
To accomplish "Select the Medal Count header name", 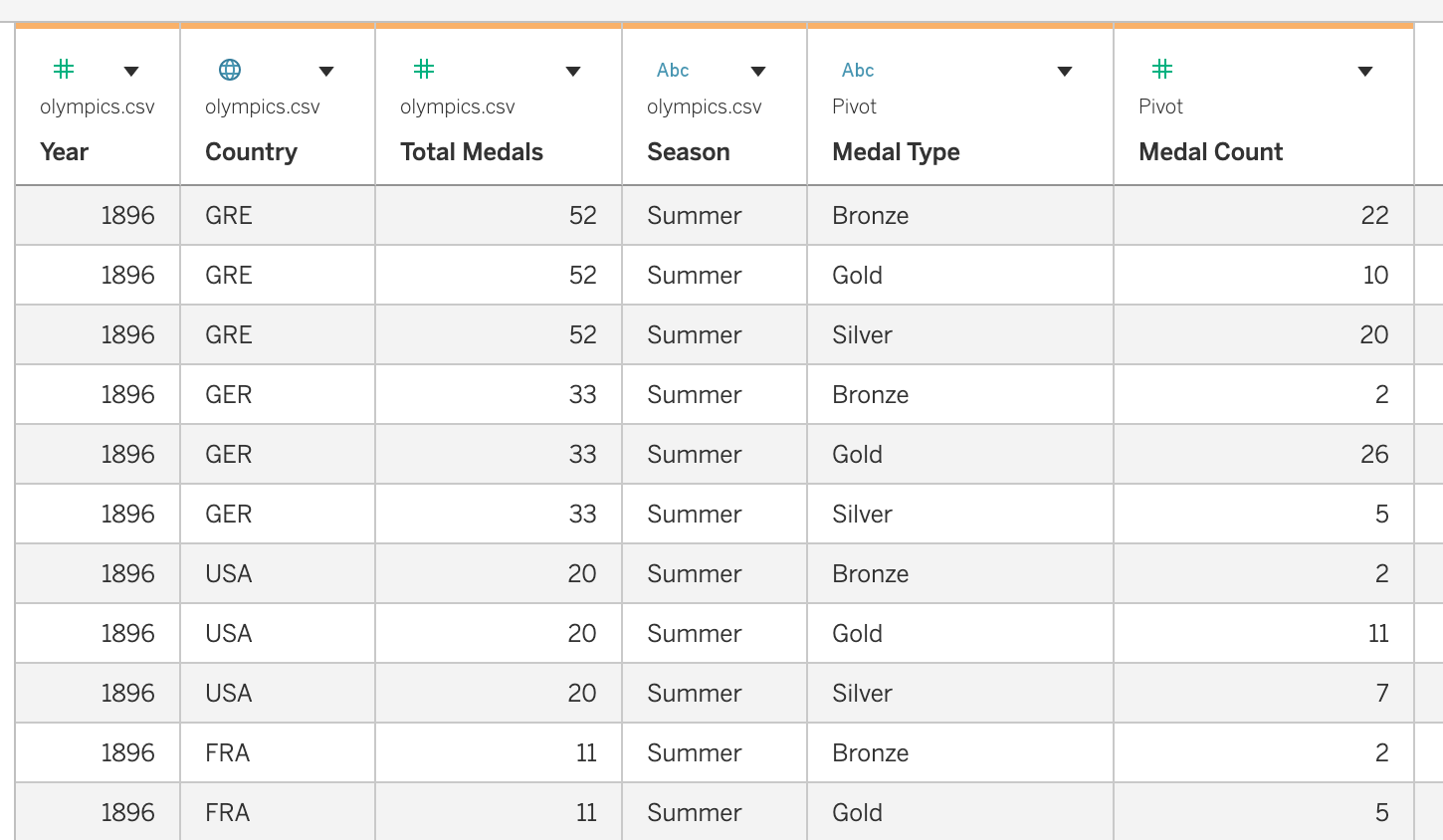I will tap(1210, 152).
